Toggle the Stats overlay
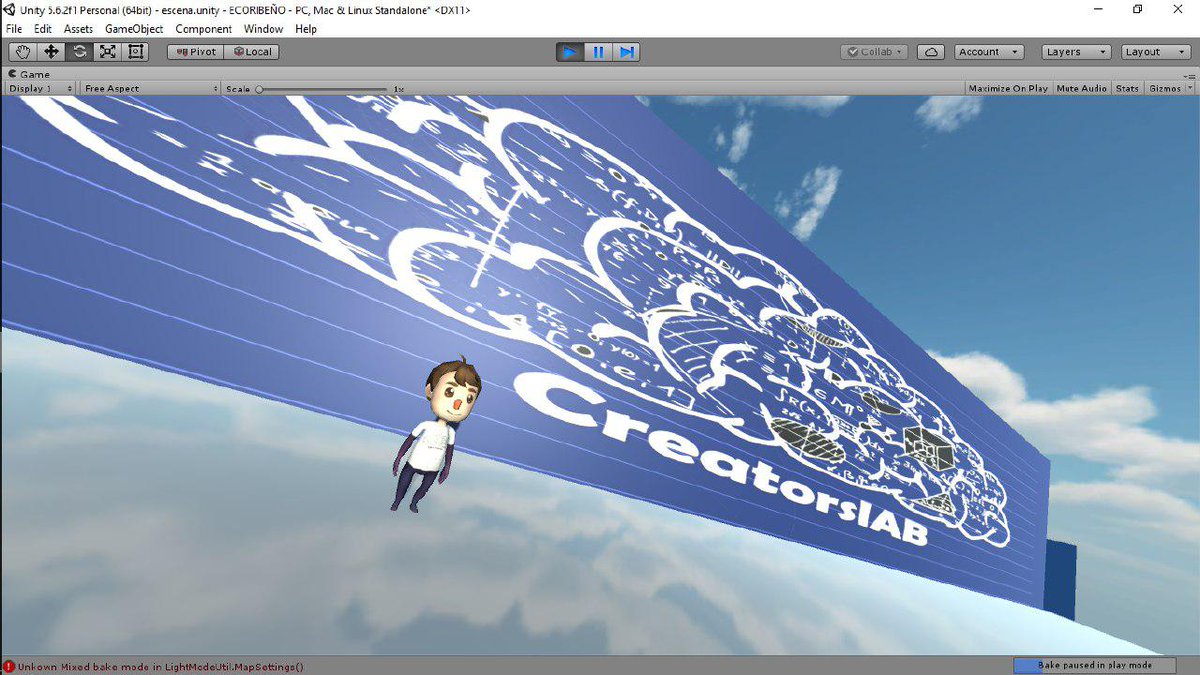This screenshot has width=1200, height=675. [x=1127, y=88]
